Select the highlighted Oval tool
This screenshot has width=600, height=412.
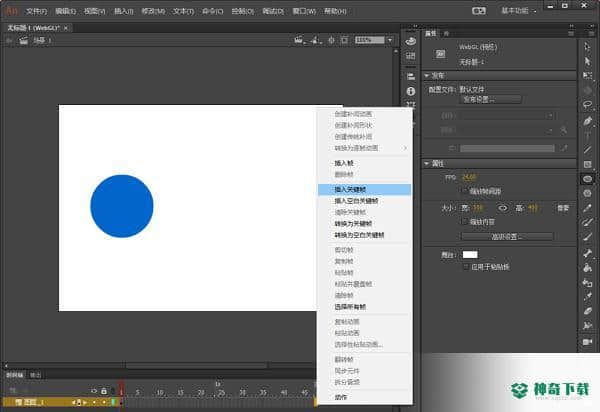pyautogui.click(x=587, y=179)
